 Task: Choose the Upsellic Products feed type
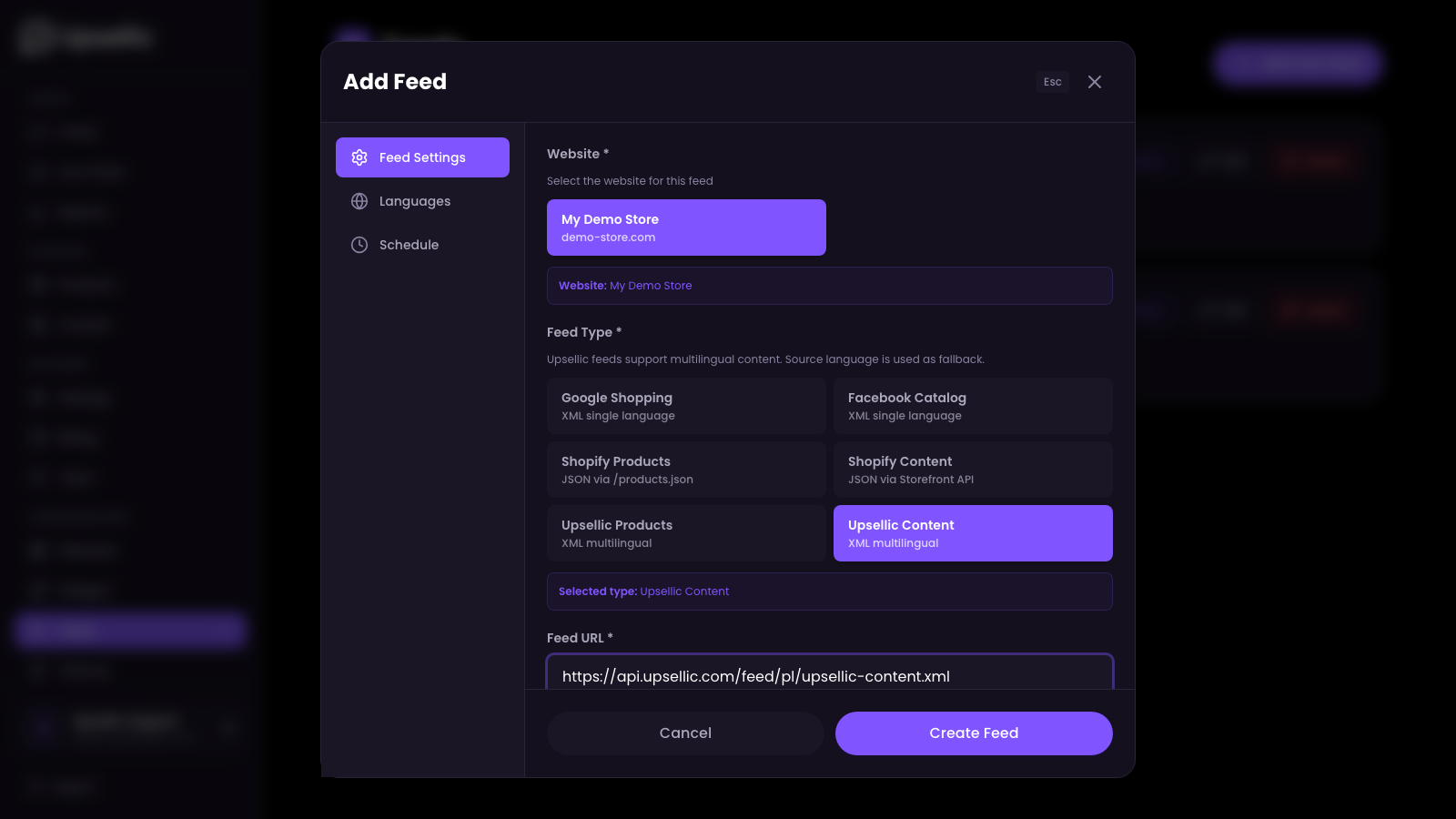click(x=686, y=532)
